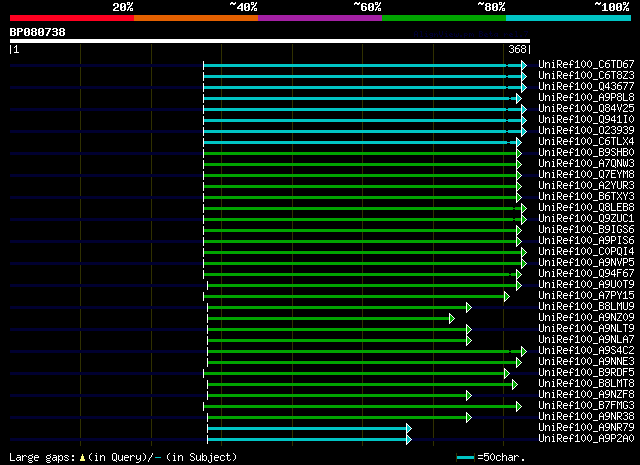Select the UniRef100_A2YUR3 hit label
The width and height of the screenshot is (640, 465).
click(586, 186)
